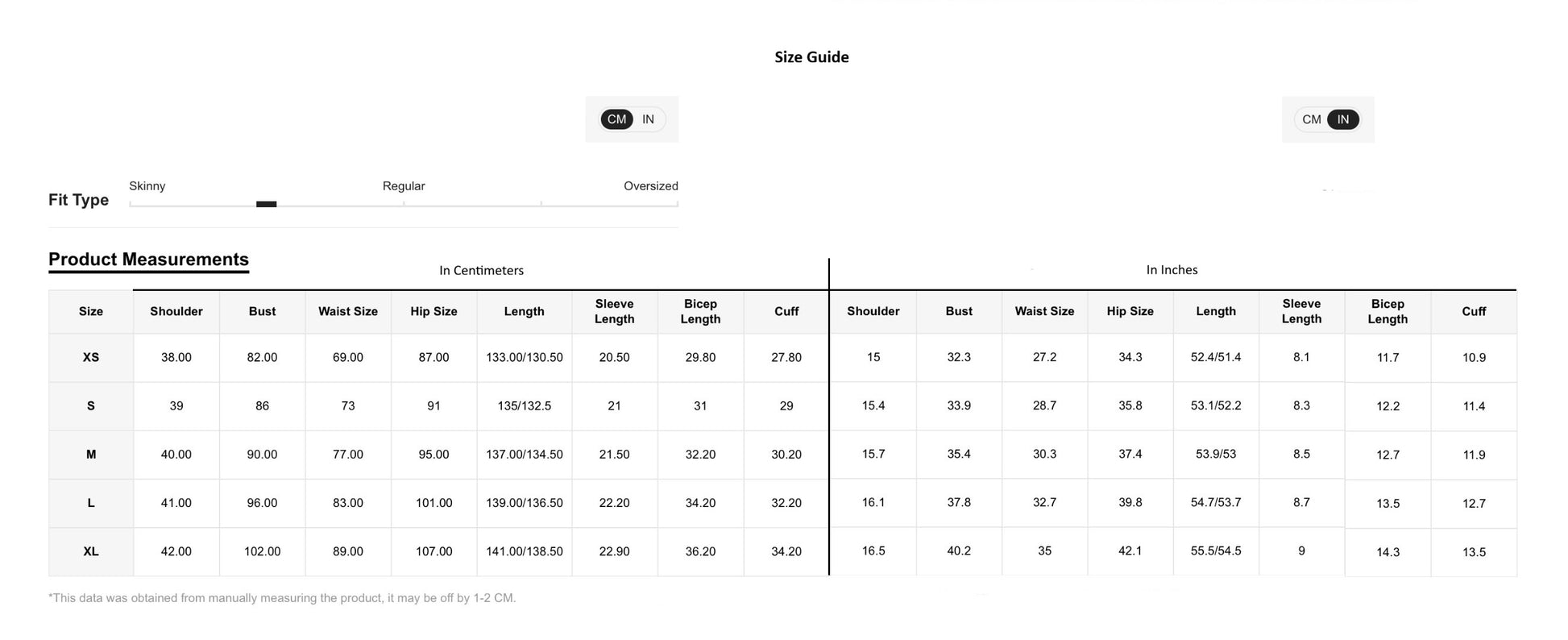Select the XS size row header
The height and width of the screenshot is (640, 1568).
pyautogui.click(x=91, y=357)
